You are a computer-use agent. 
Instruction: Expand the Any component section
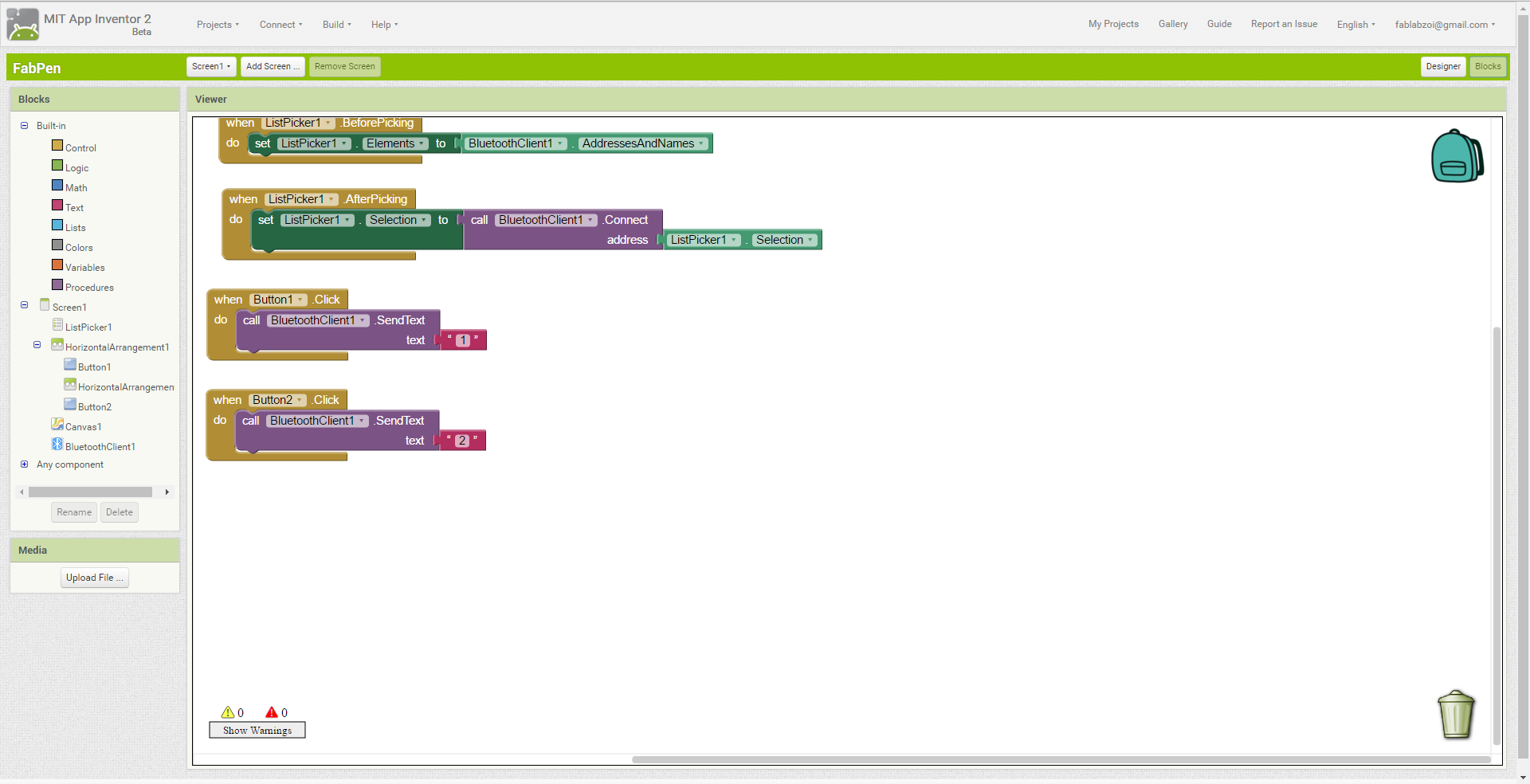[x=24, y=465]
